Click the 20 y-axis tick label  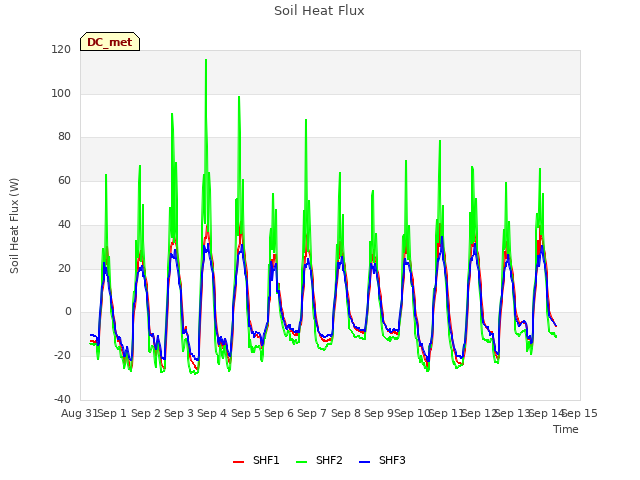(64, 269)
